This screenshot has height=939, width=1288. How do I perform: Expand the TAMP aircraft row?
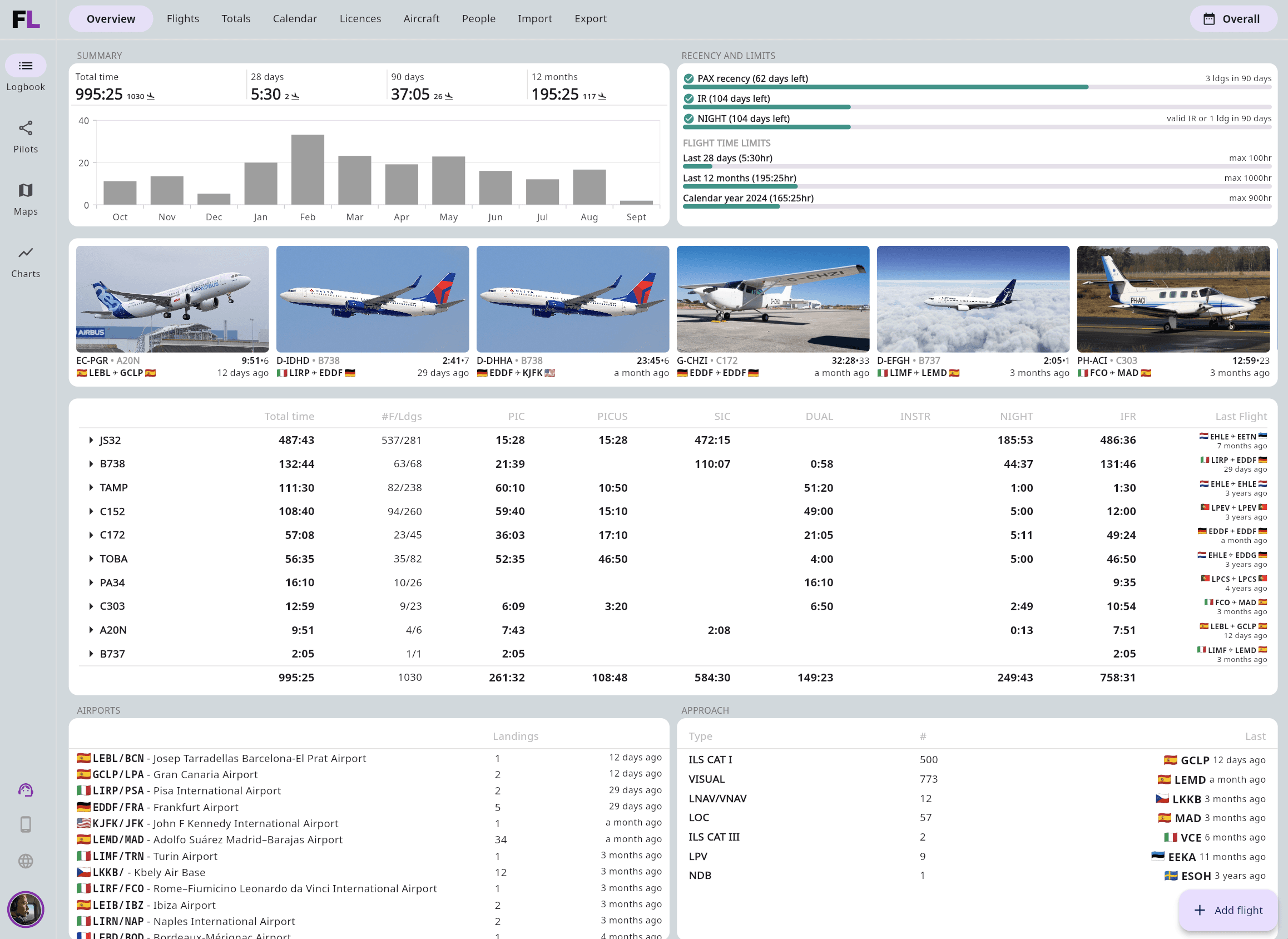[x=91, y=488]
